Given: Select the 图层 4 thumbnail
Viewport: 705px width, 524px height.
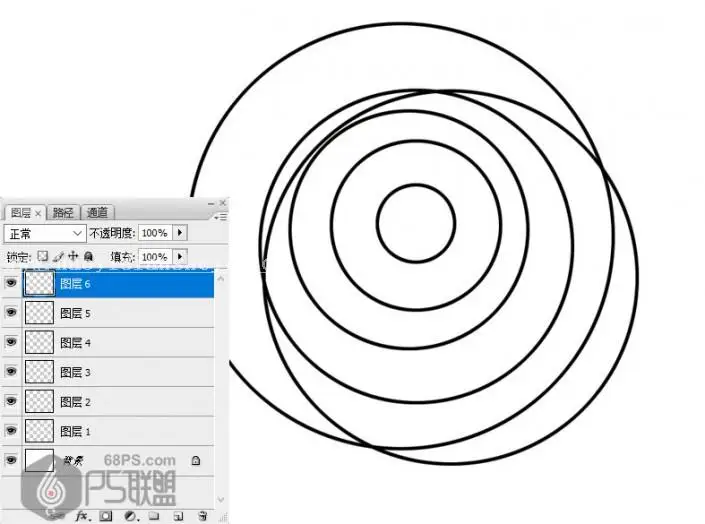Looking at the screenshot, I should click(39, 342).
